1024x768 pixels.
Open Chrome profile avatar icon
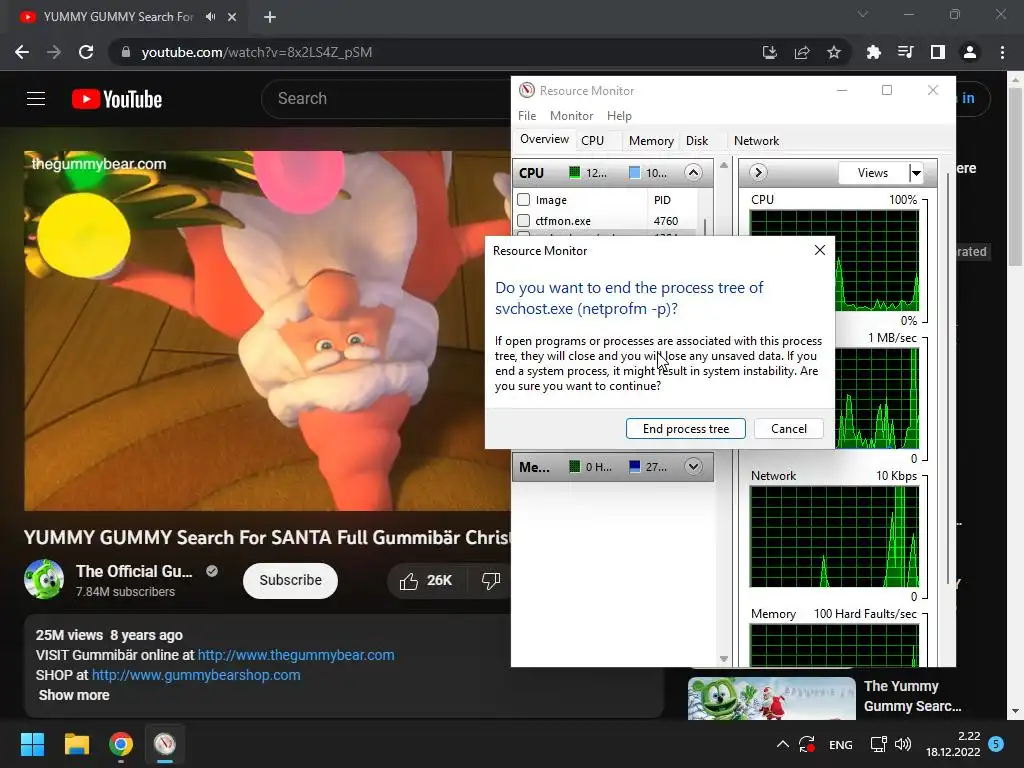point(970,52)
